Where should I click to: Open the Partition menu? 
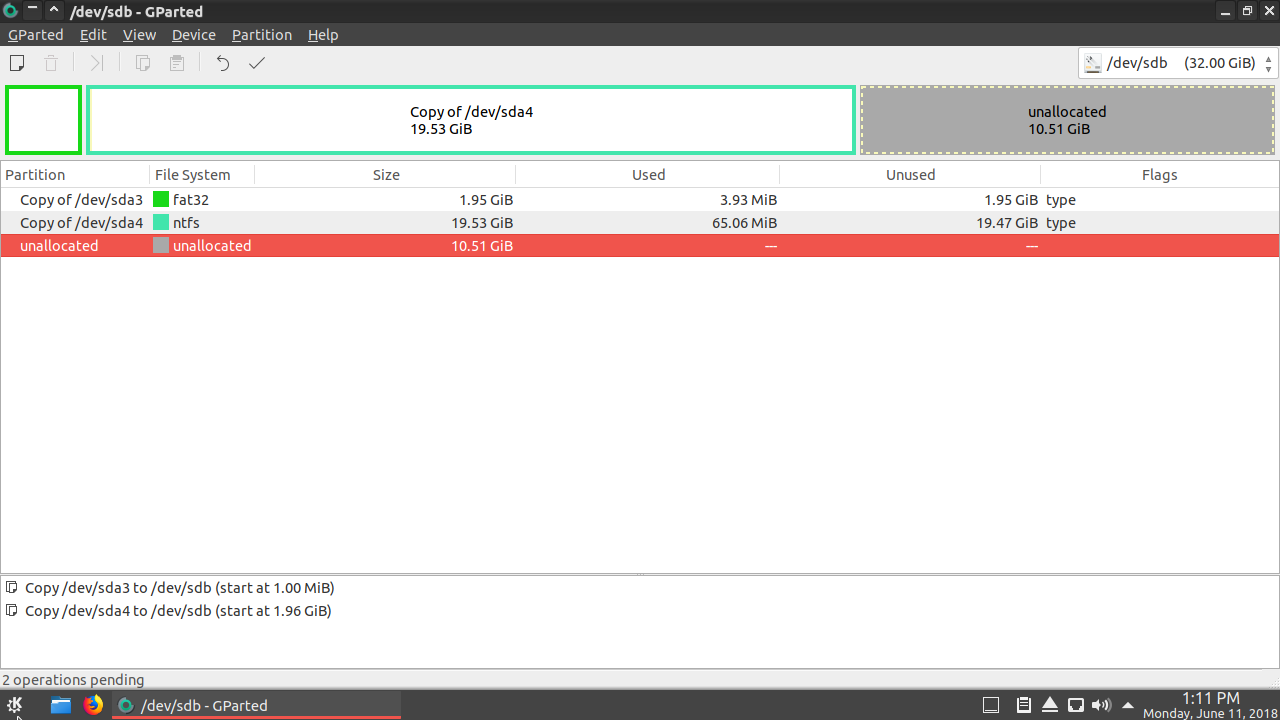(262, 35)
